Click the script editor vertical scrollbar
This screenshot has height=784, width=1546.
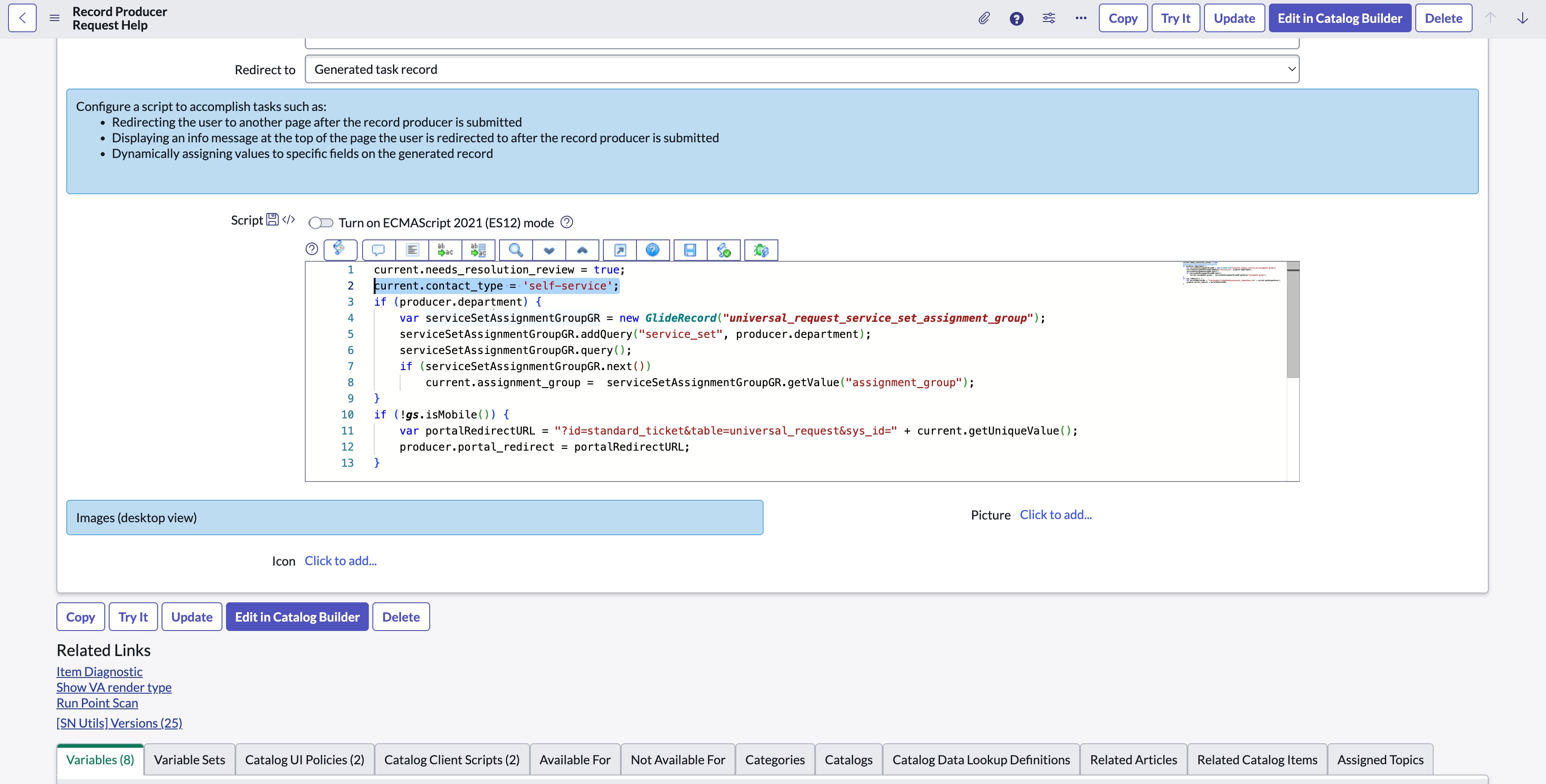[1293, 324]
